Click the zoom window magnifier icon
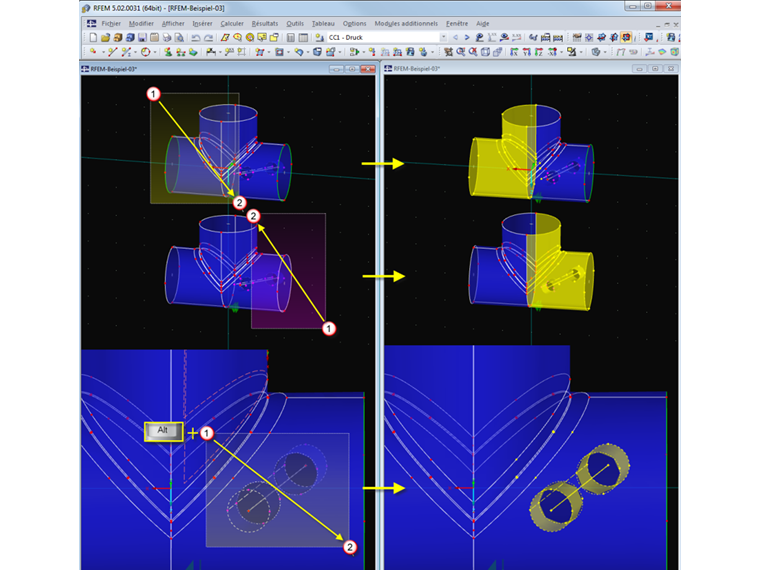 pyautogui.click(x=460, y=52)
